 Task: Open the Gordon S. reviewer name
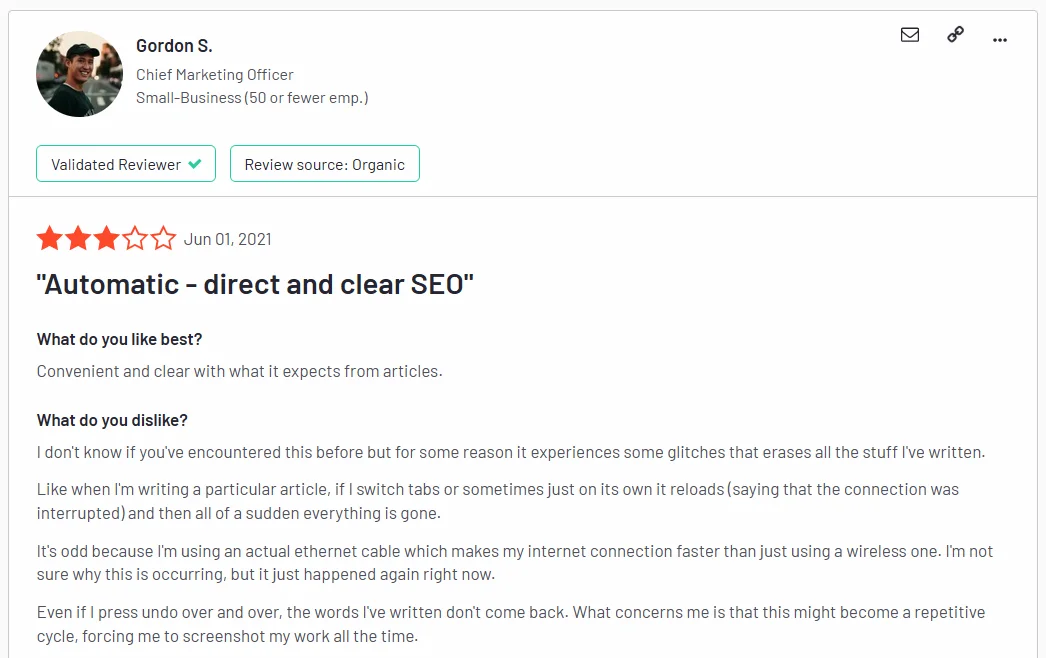click(174, 46)
